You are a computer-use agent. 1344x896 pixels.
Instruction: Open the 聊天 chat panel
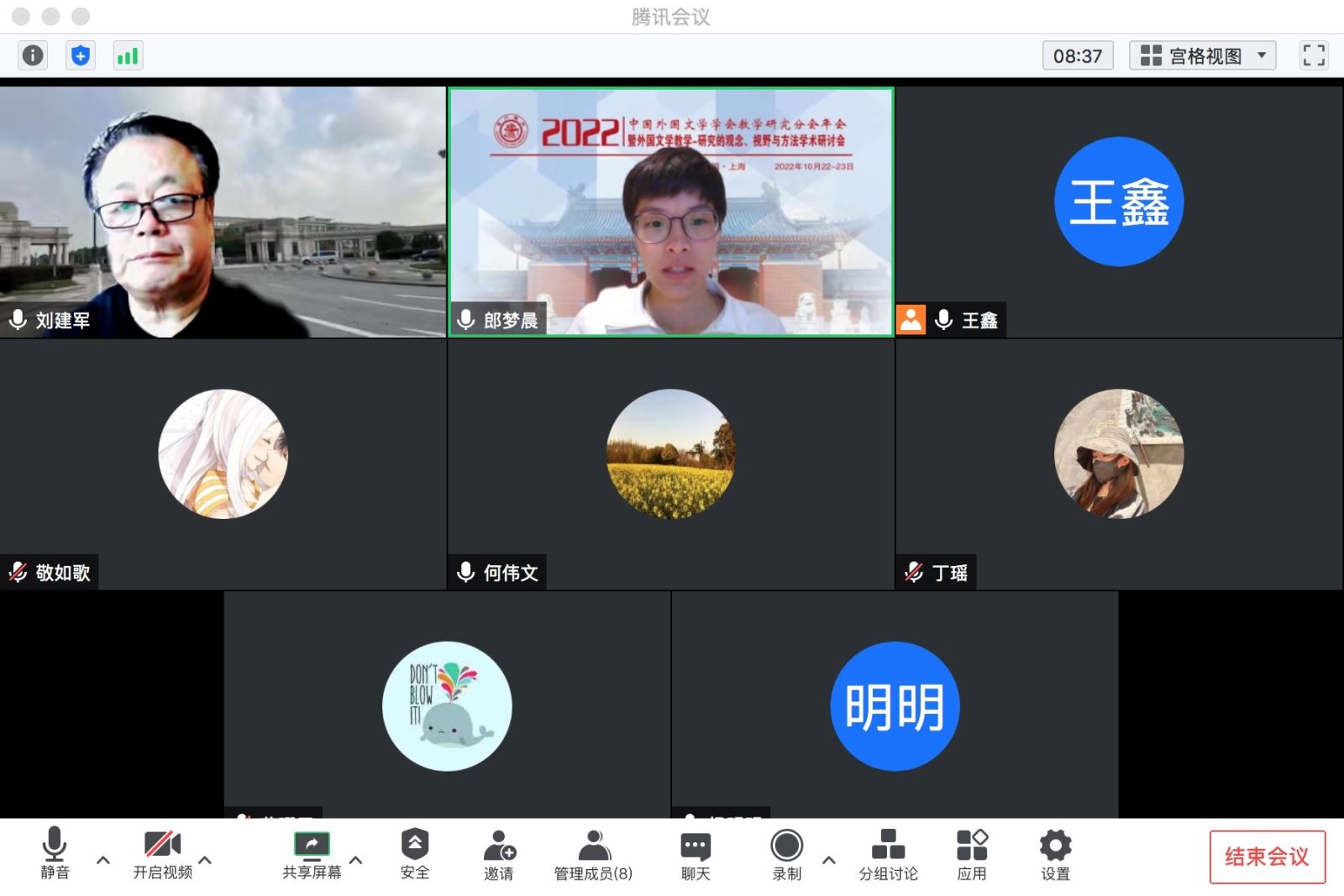(x=695, y=854)
